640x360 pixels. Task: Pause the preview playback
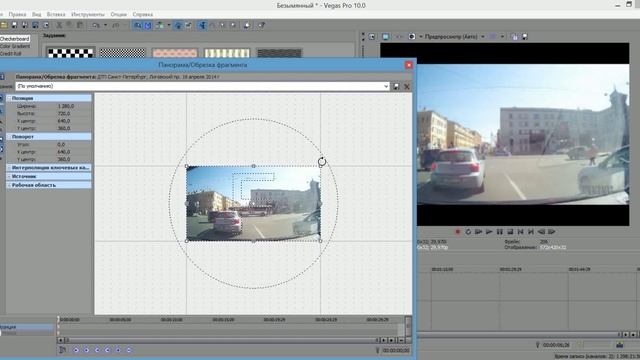click(500, 232)
